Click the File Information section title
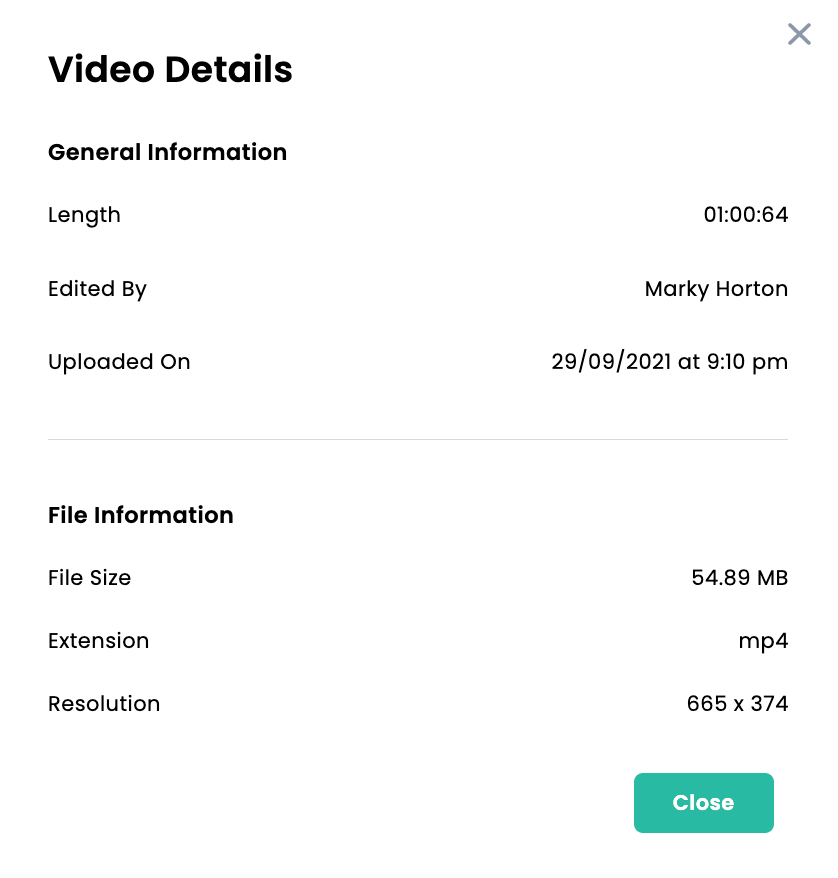 click(x=141, y=515)
